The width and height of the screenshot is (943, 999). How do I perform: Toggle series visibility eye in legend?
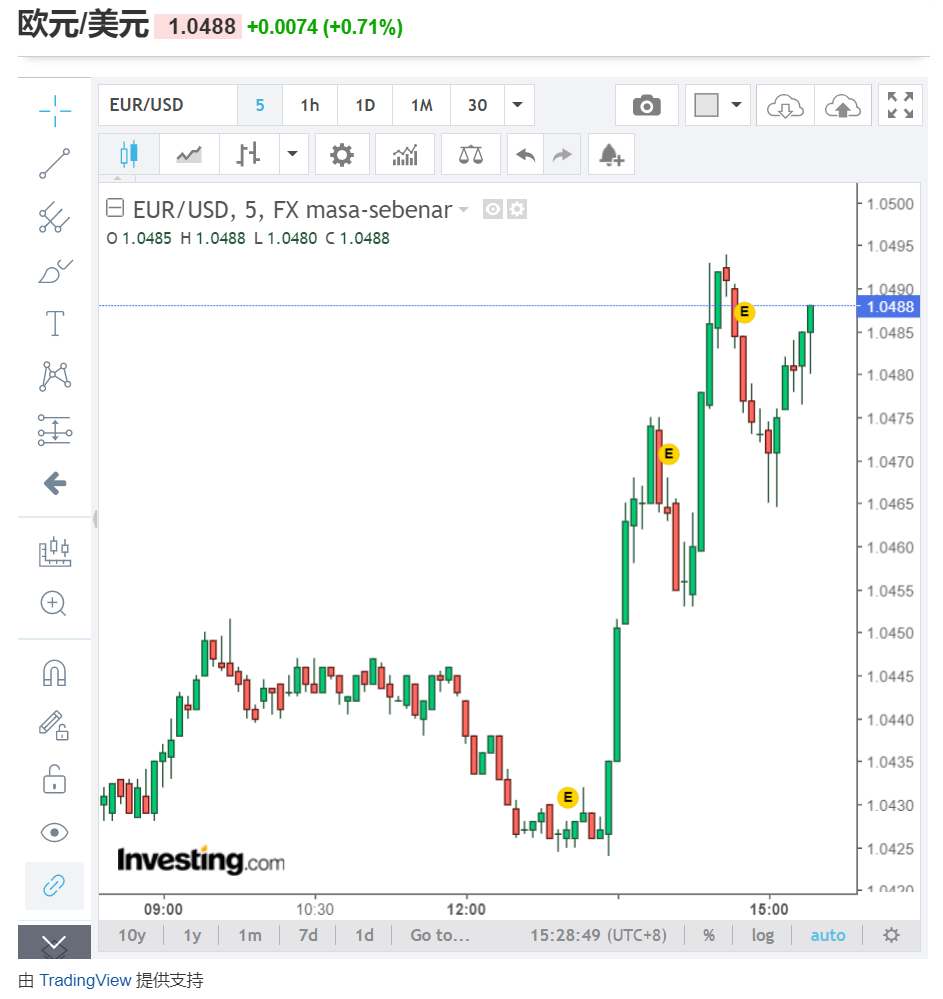coord(493,209)
